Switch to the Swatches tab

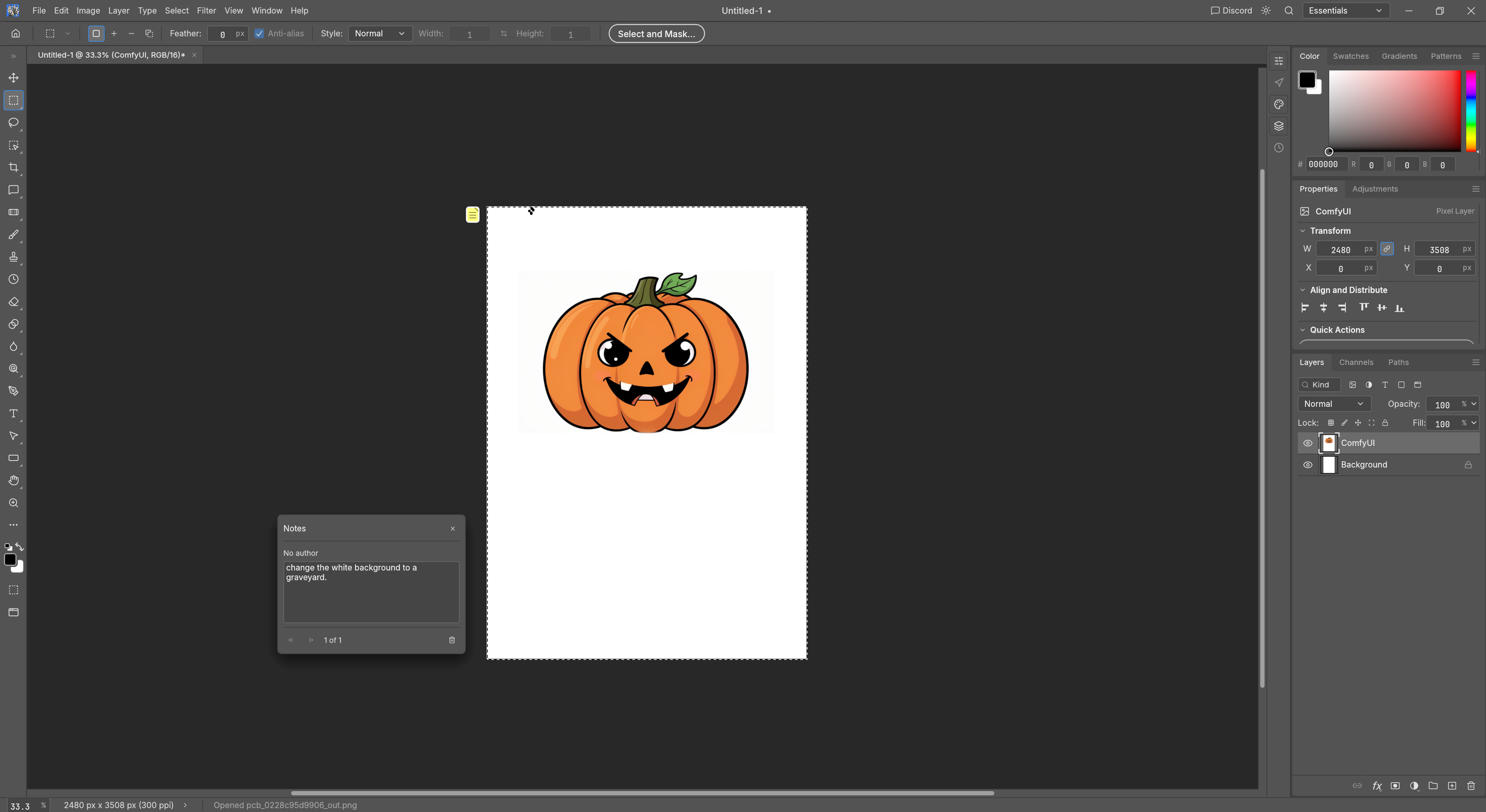[1350, 56]
